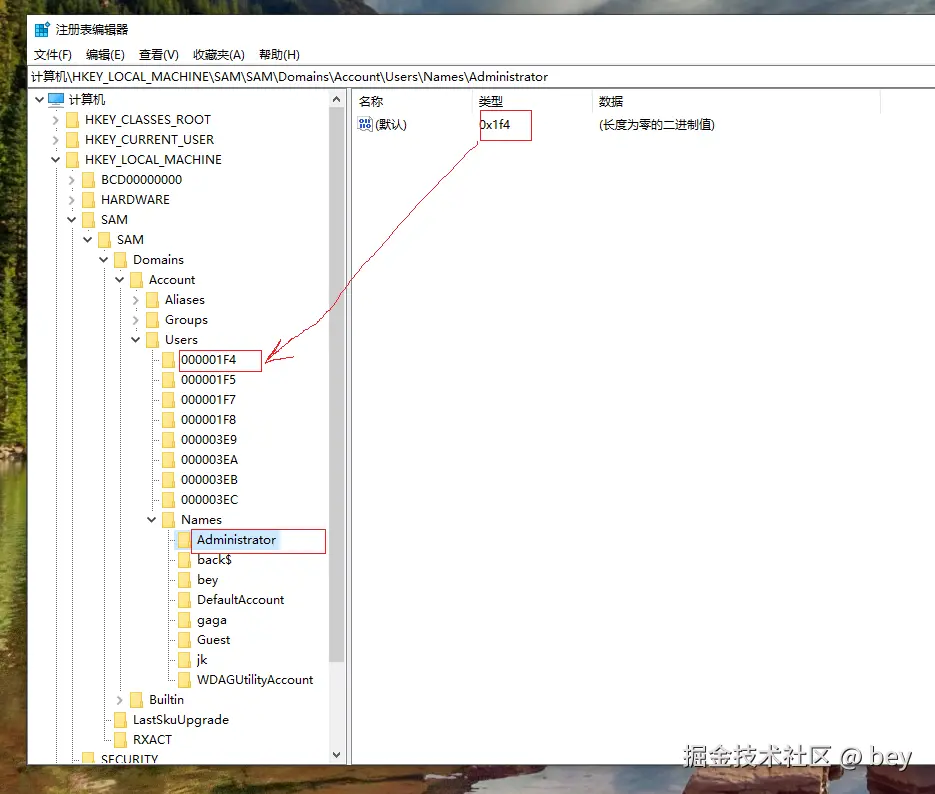This screenshot has height=794, width=935.
Task: Expand the HKEY_CLASSES_ROOT branch
Action: click(x=55, y=119)
